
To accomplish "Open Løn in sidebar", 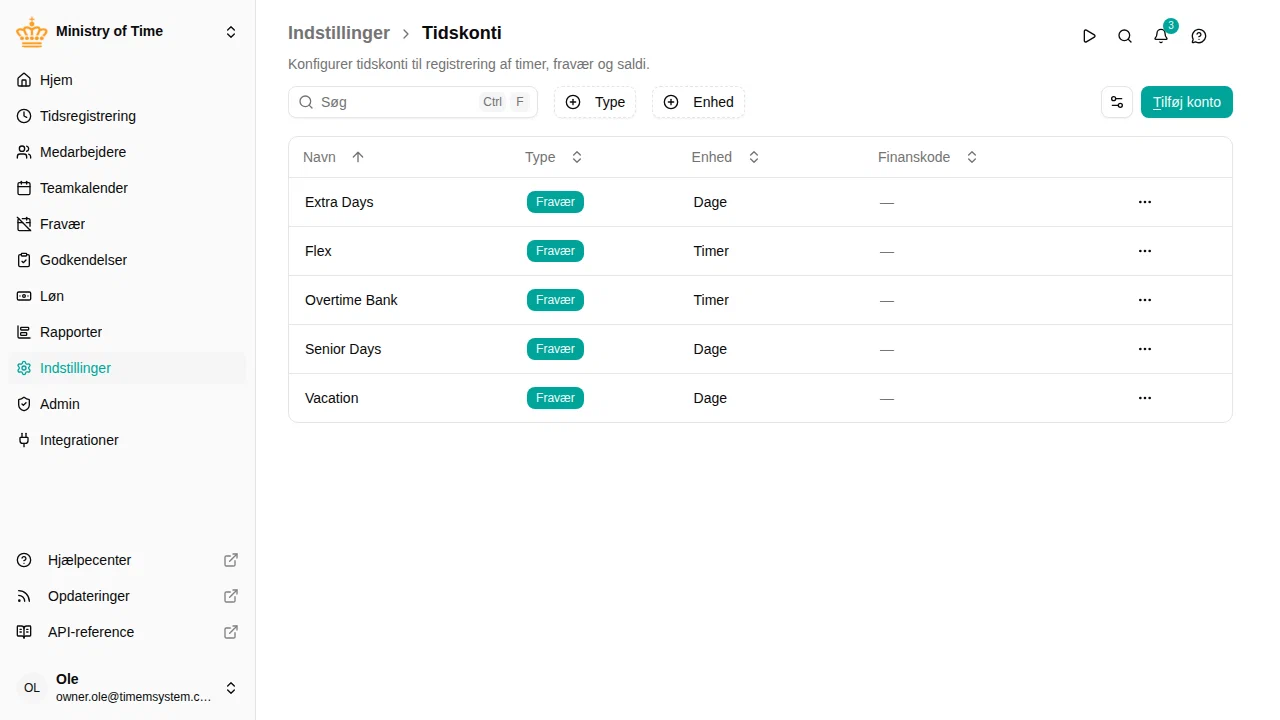I will tap(127, 296).
